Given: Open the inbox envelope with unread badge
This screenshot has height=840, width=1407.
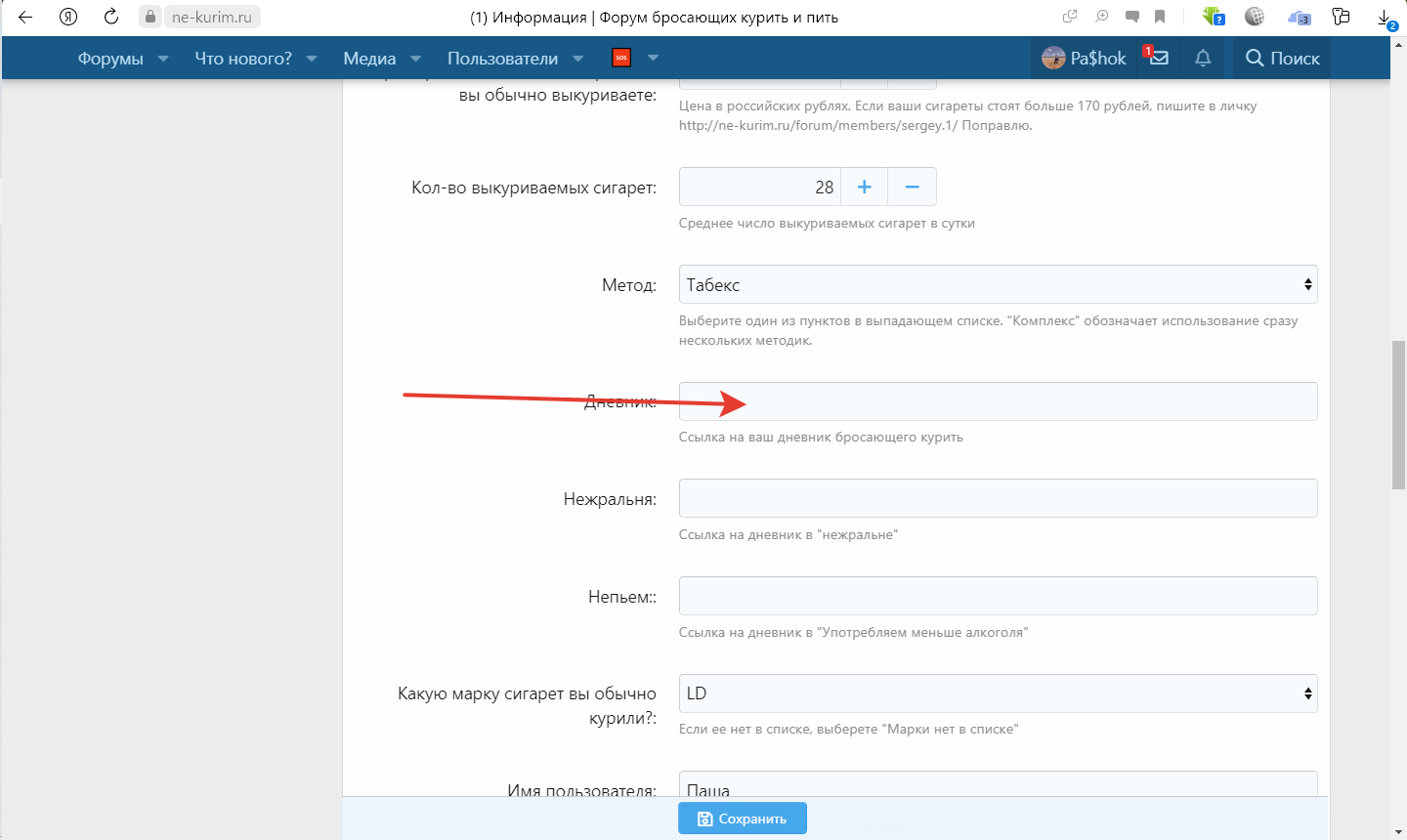Looking at the screenshot, I should pyautogui.click(x=1158, y=58).
